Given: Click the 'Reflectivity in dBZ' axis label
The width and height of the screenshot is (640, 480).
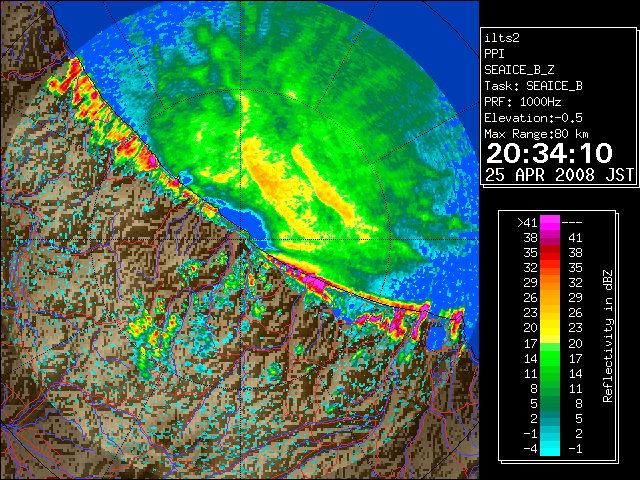Looking at the screenshot, I should click(608, 336).
